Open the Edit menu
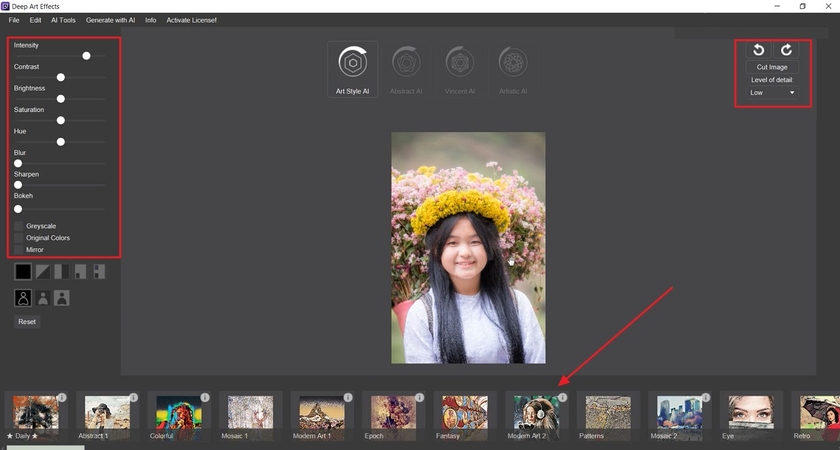 [35, 20]
